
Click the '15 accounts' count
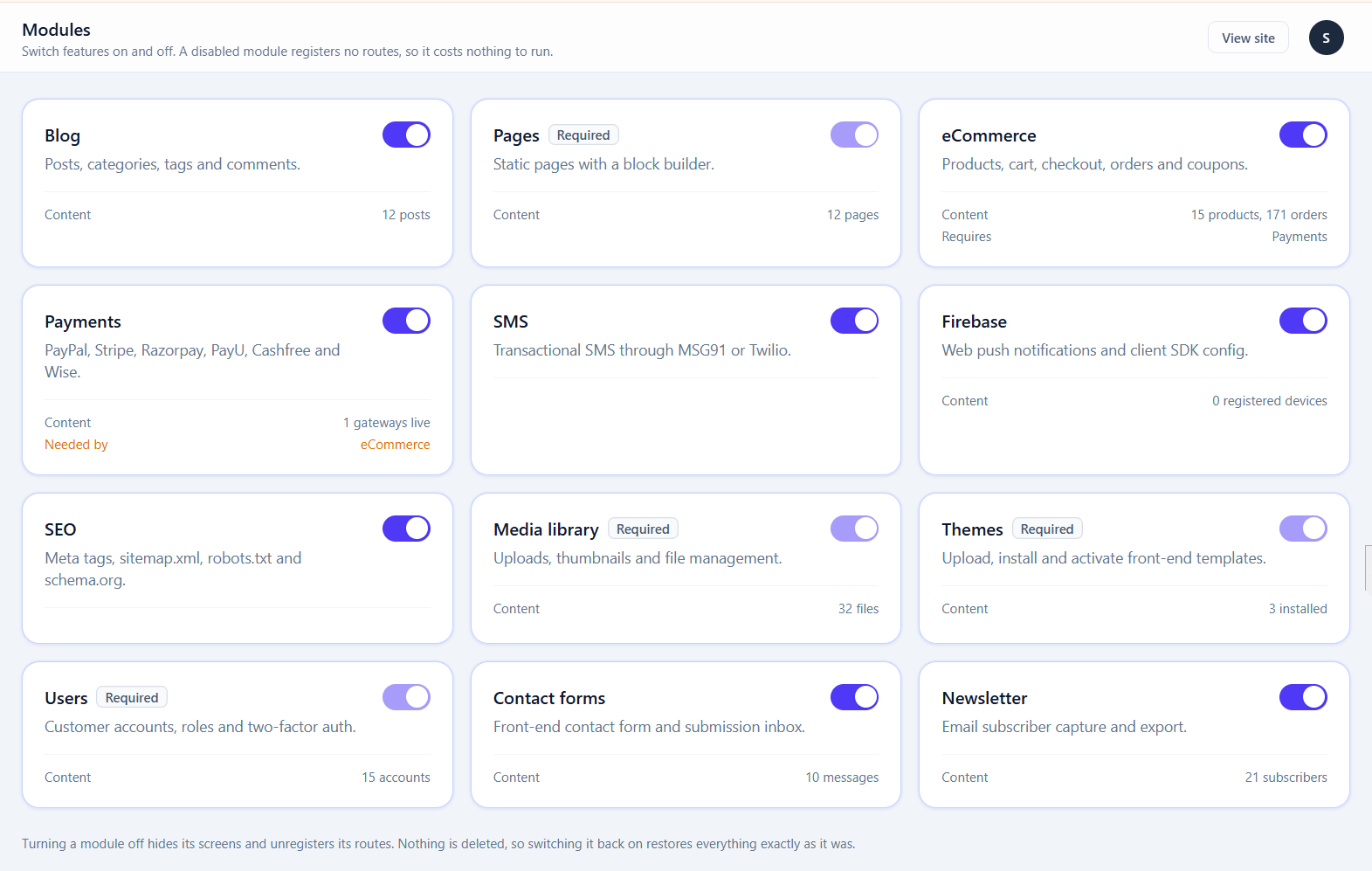point(396,778)
